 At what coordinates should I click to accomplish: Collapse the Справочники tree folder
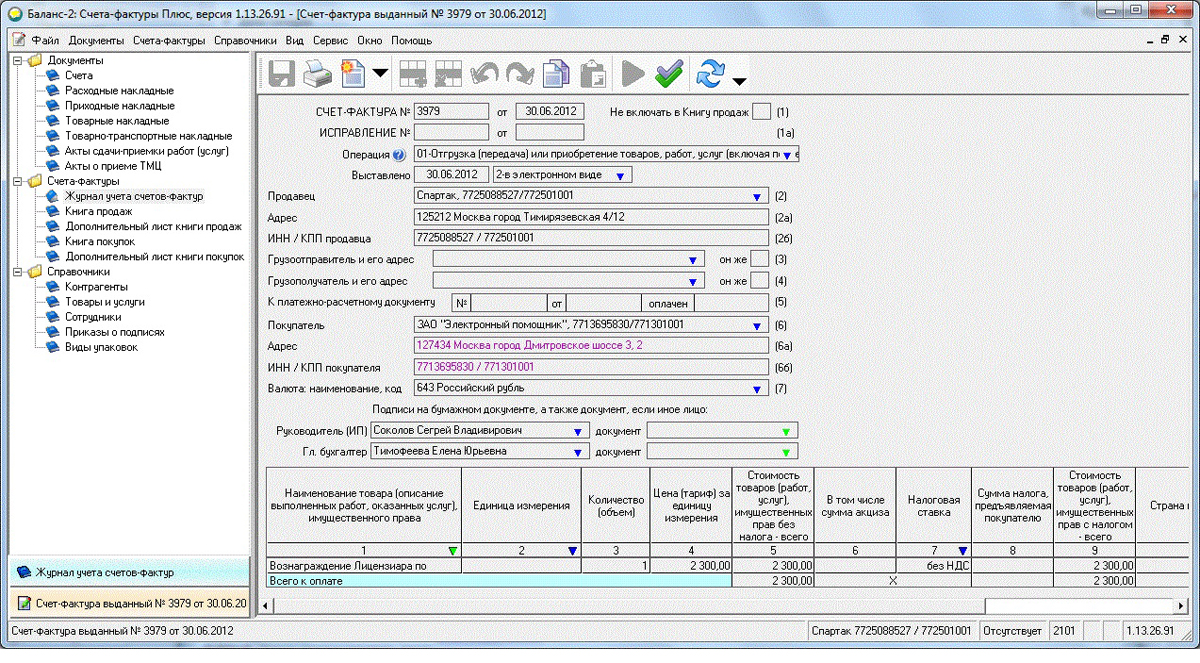[18, 271]
